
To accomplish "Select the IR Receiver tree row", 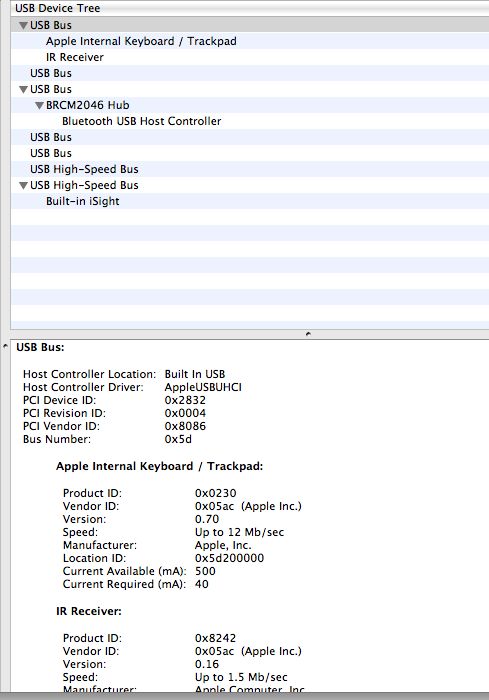I will [x=250, y=57].
